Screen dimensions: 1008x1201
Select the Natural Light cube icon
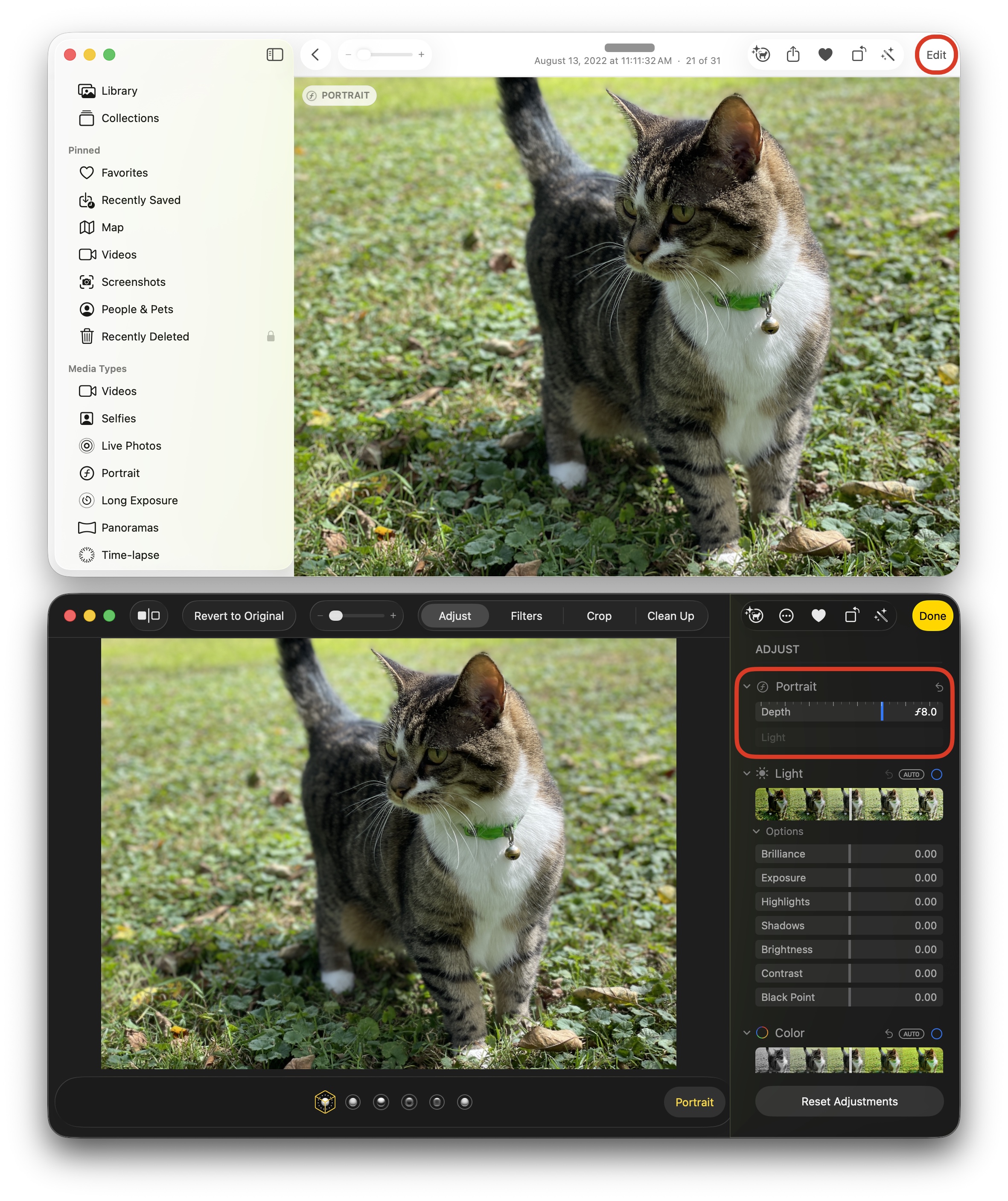(x=324, y=1102)
